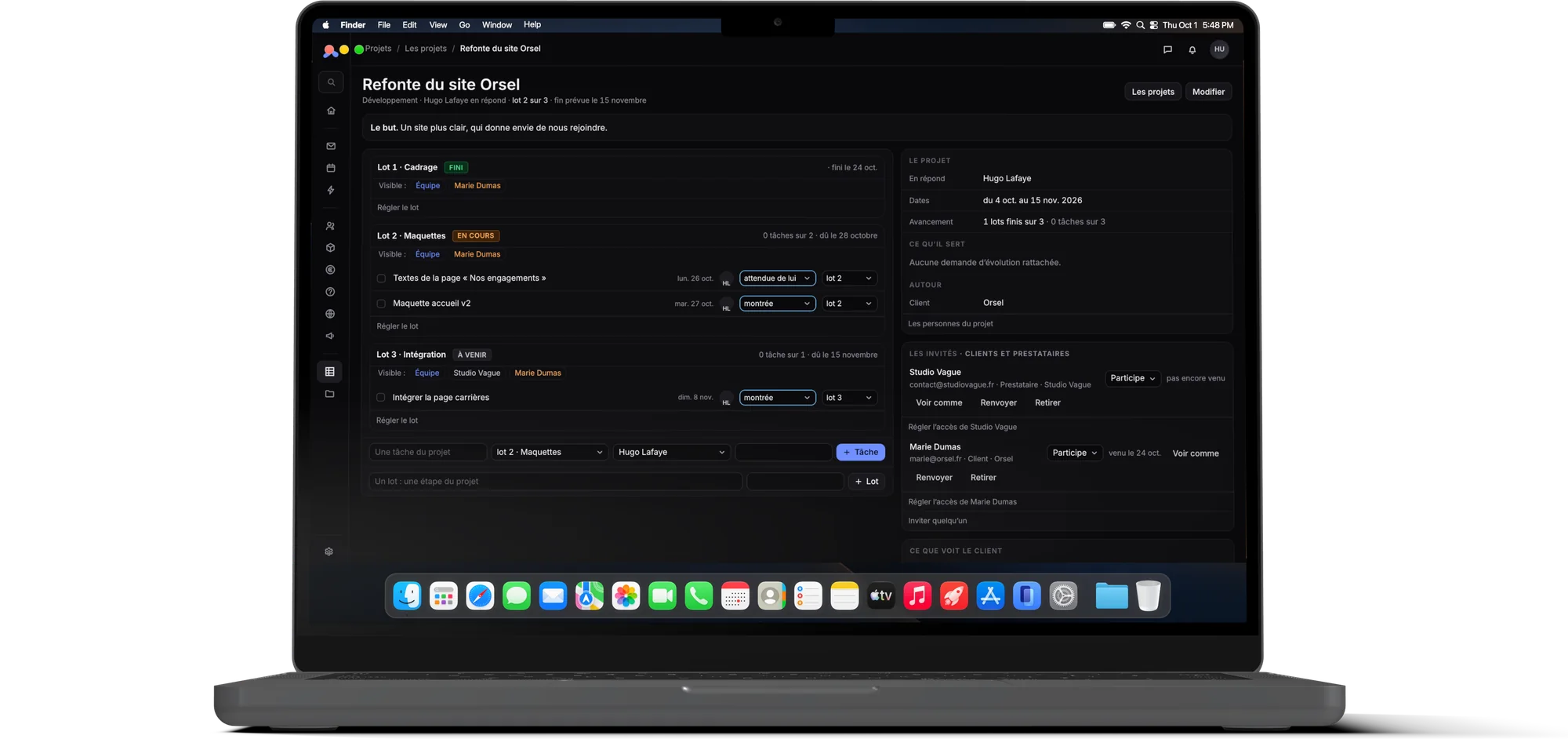Image resolution: width=1568 pixels, height=739 pixels.
Task: Open the notifications bell icon
Action: pyautogui.click(x=1192, y=49)
